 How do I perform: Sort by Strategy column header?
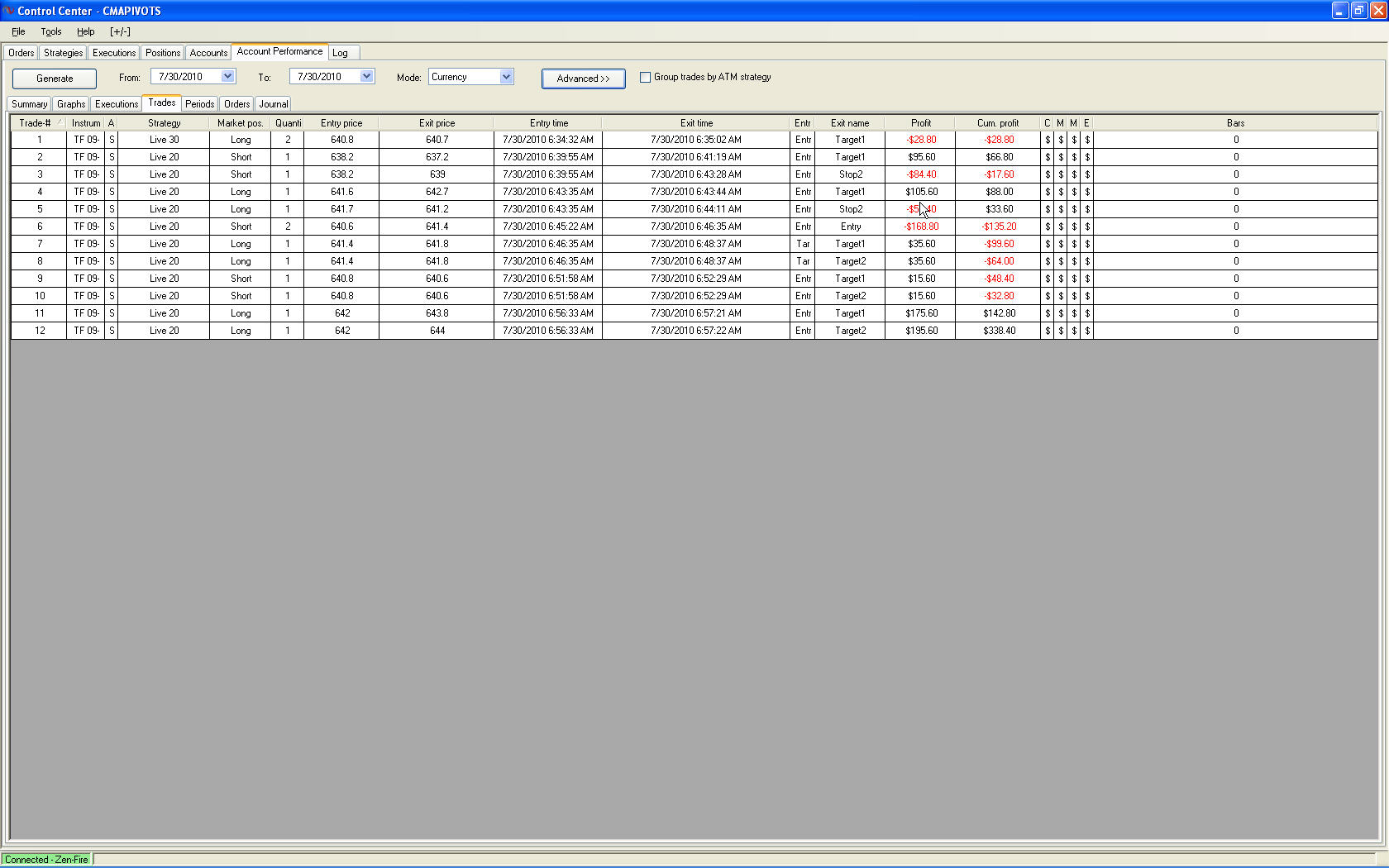164,123
